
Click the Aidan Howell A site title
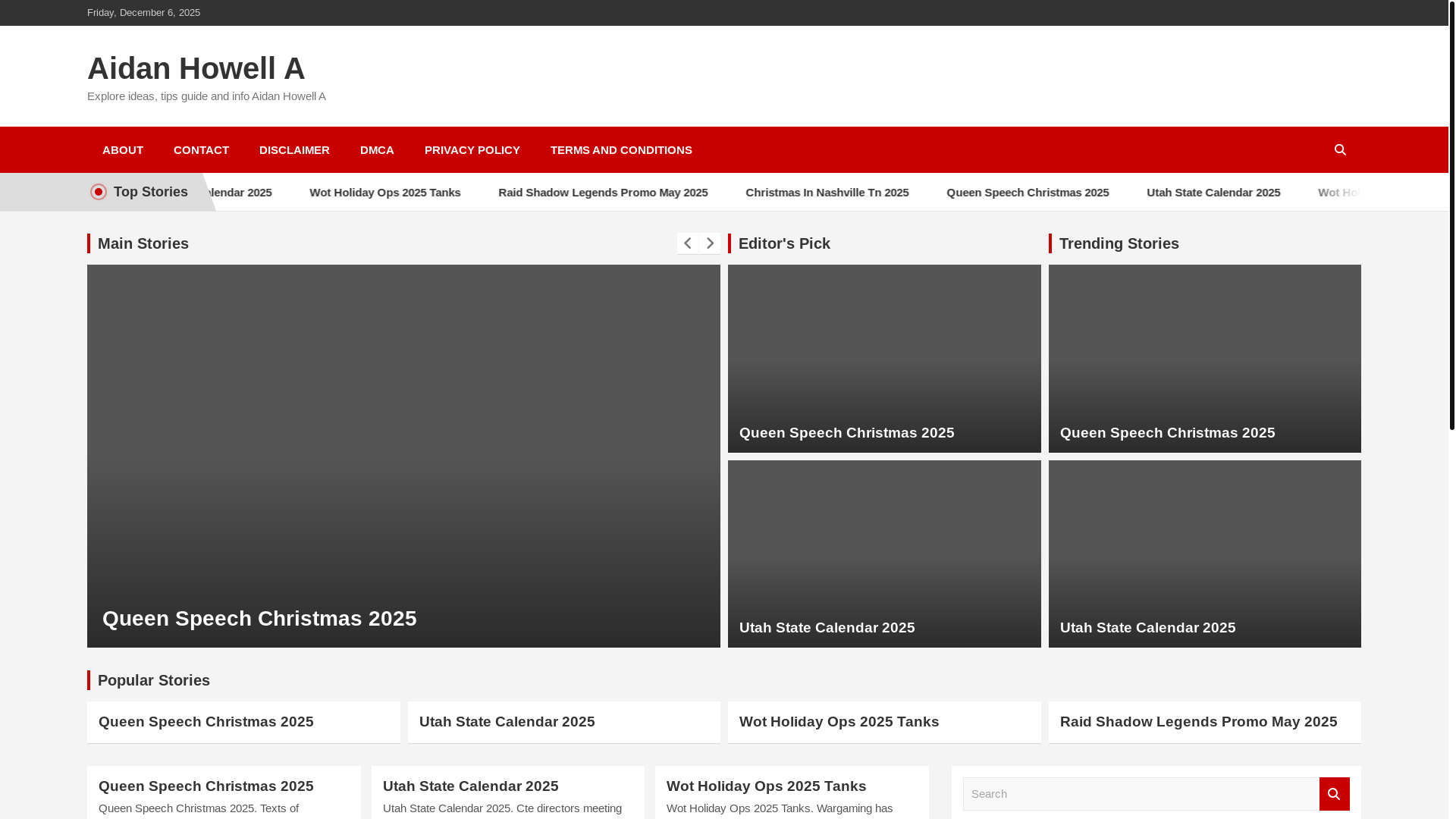196,68
